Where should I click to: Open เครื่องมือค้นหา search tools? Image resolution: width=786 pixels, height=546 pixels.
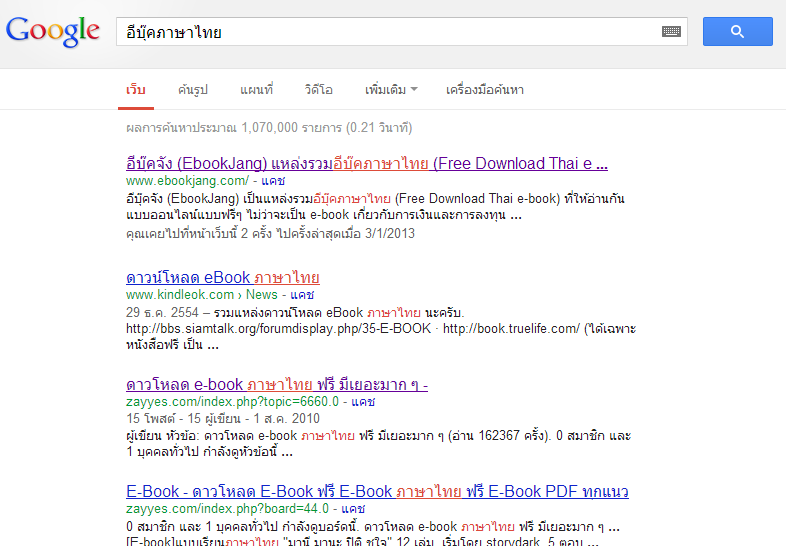tap(485, 90)
